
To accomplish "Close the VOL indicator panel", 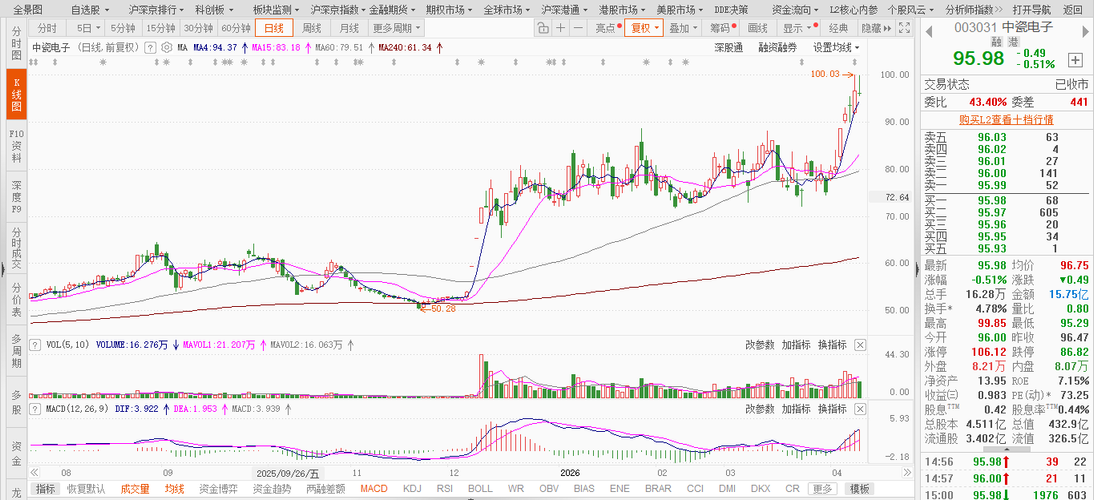I will click(x=860, y=345).
